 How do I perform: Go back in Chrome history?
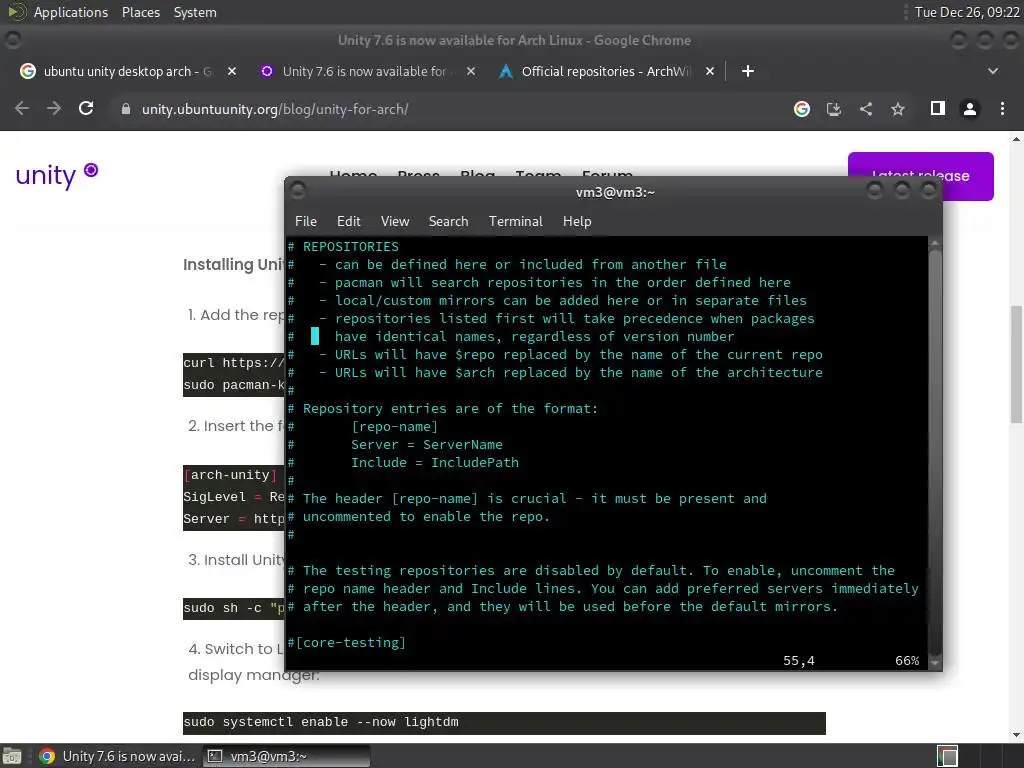(x=22, y=108)
